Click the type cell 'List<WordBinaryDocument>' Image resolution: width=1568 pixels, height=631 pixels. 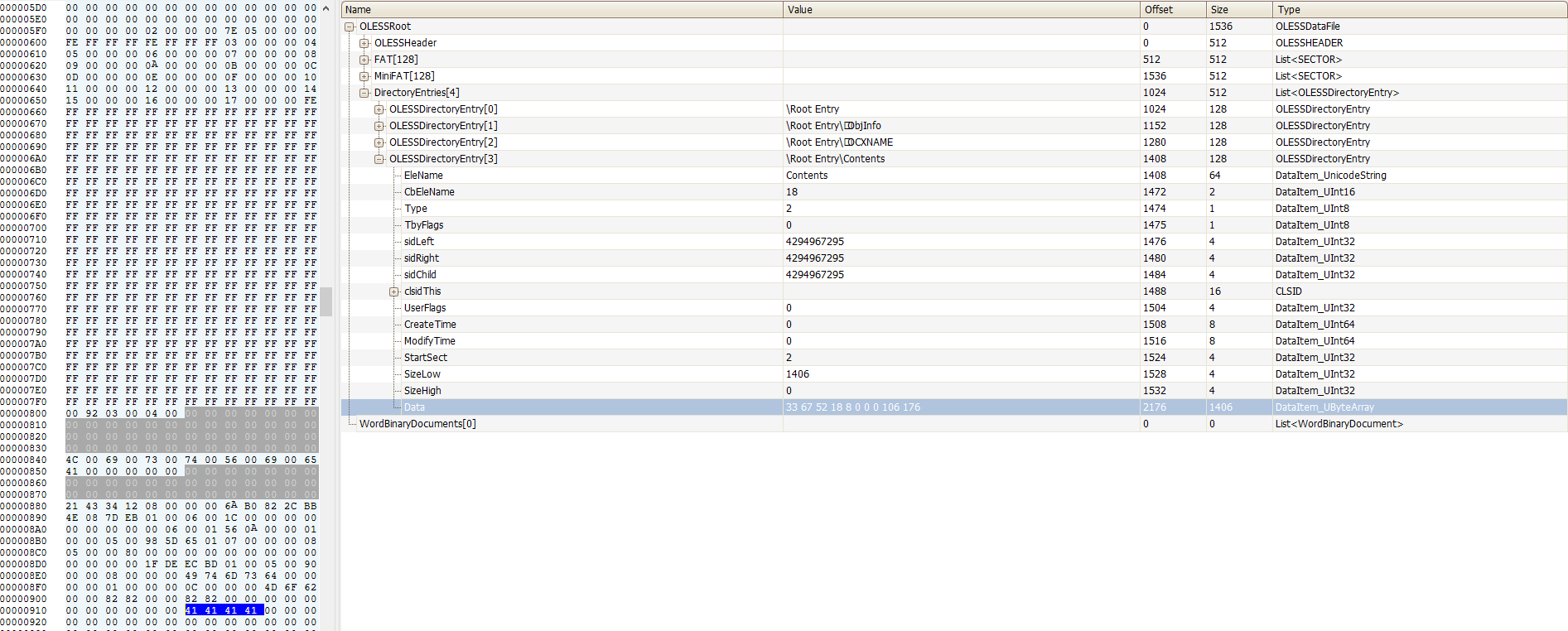[x=1339, y=424]
